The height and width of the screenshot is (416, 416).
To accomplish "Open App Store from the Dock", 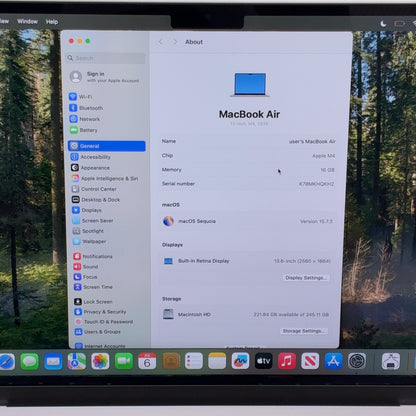I will coord(334,361).
